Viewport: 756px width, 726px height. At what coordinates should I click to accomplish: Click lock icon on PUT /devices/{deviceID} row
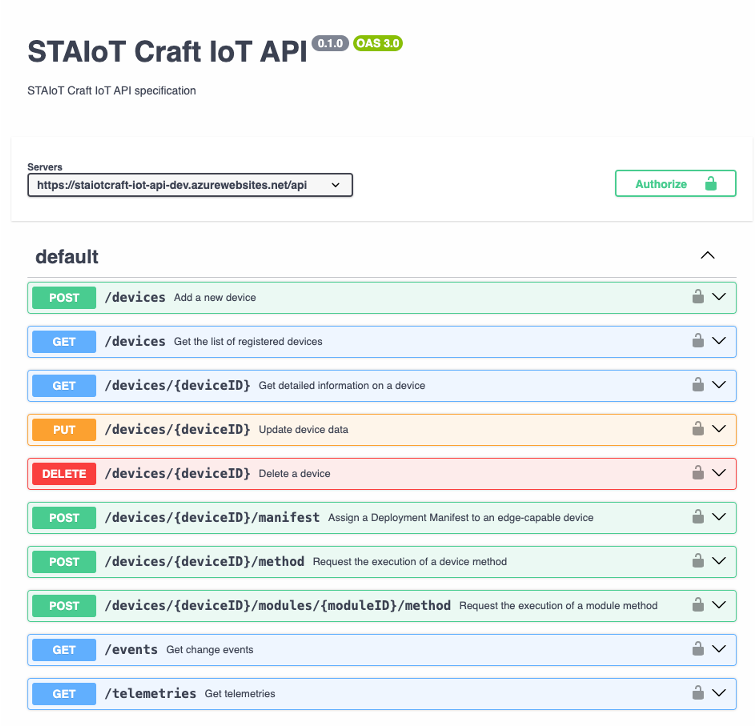[x=698, y=429]
